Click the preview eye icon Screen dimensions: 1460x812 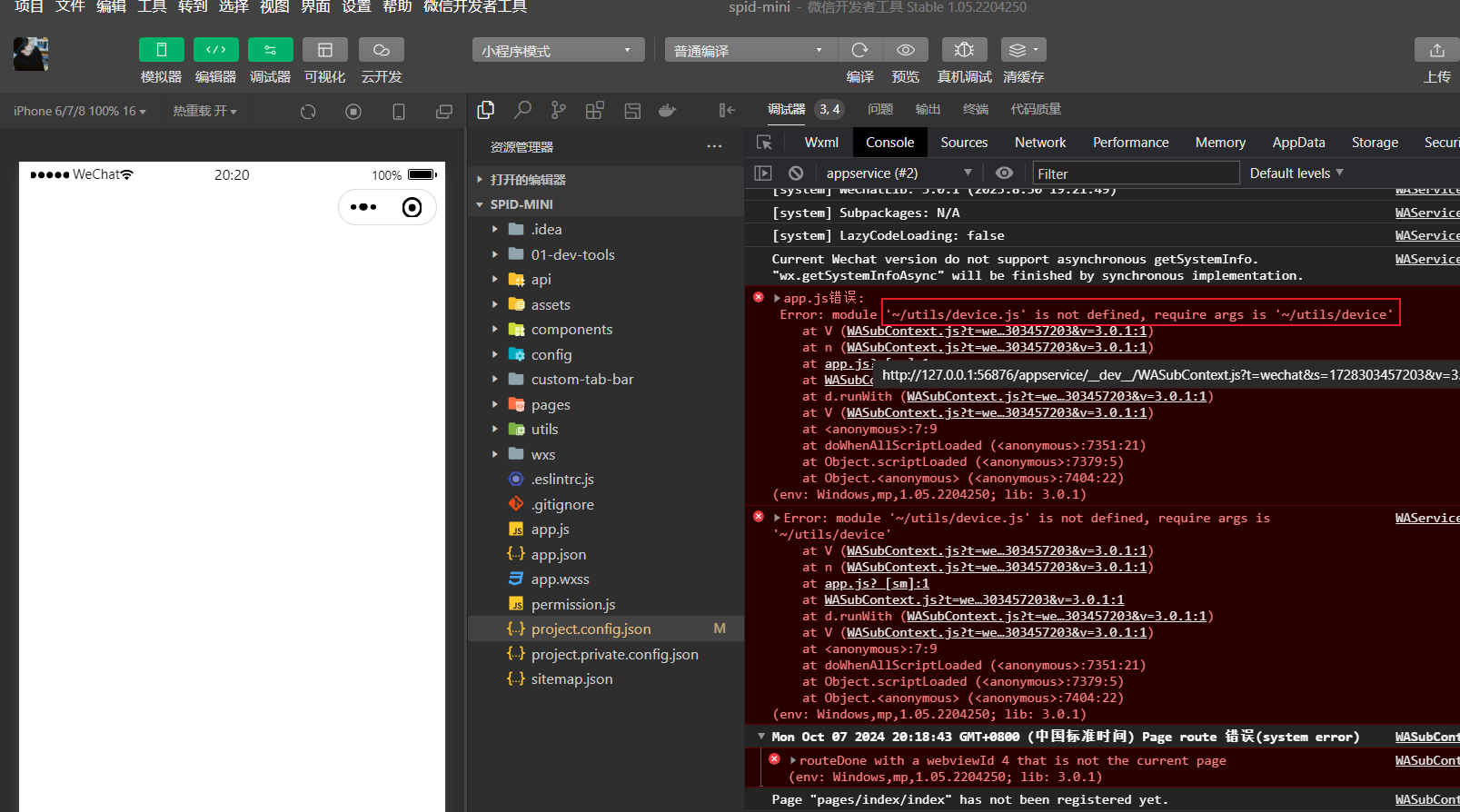pyautogui.click(x=906, y=50)
